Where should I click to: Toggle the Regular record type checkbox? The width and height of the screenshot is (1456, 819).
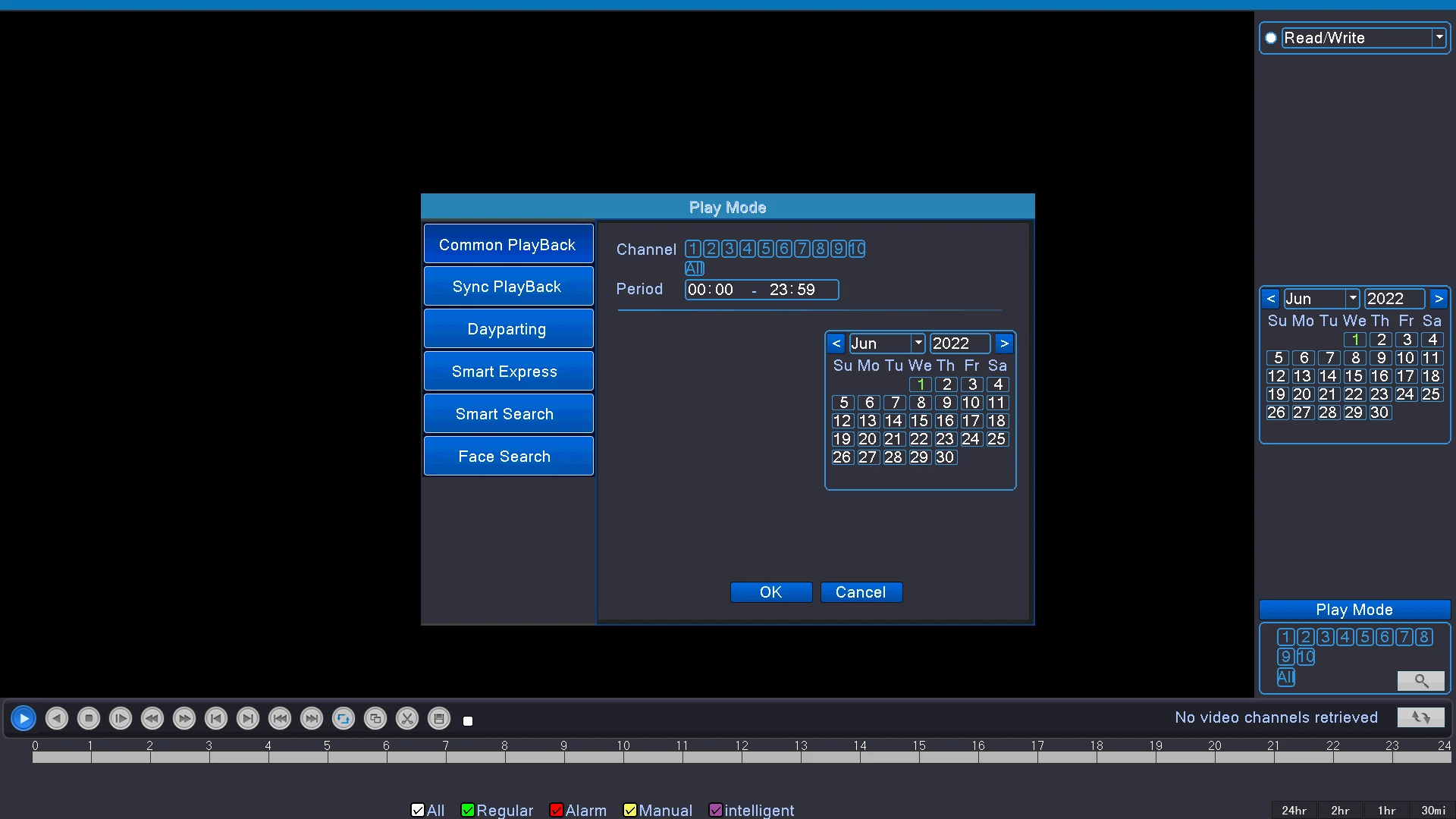(x=468, y=810)
